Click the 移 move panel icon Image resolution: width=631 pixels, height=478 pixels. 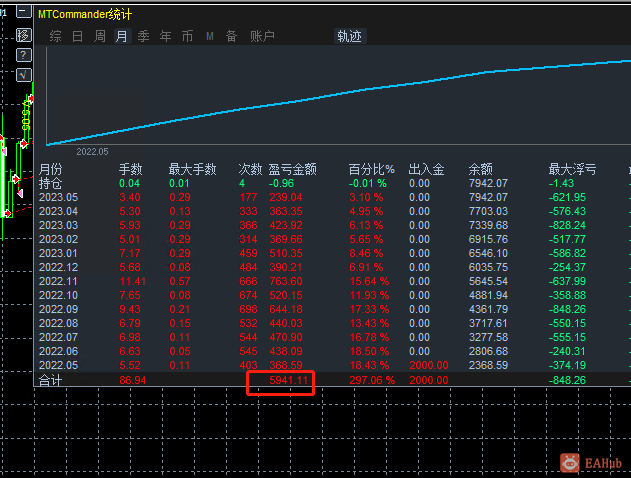(x=23, y=35)
